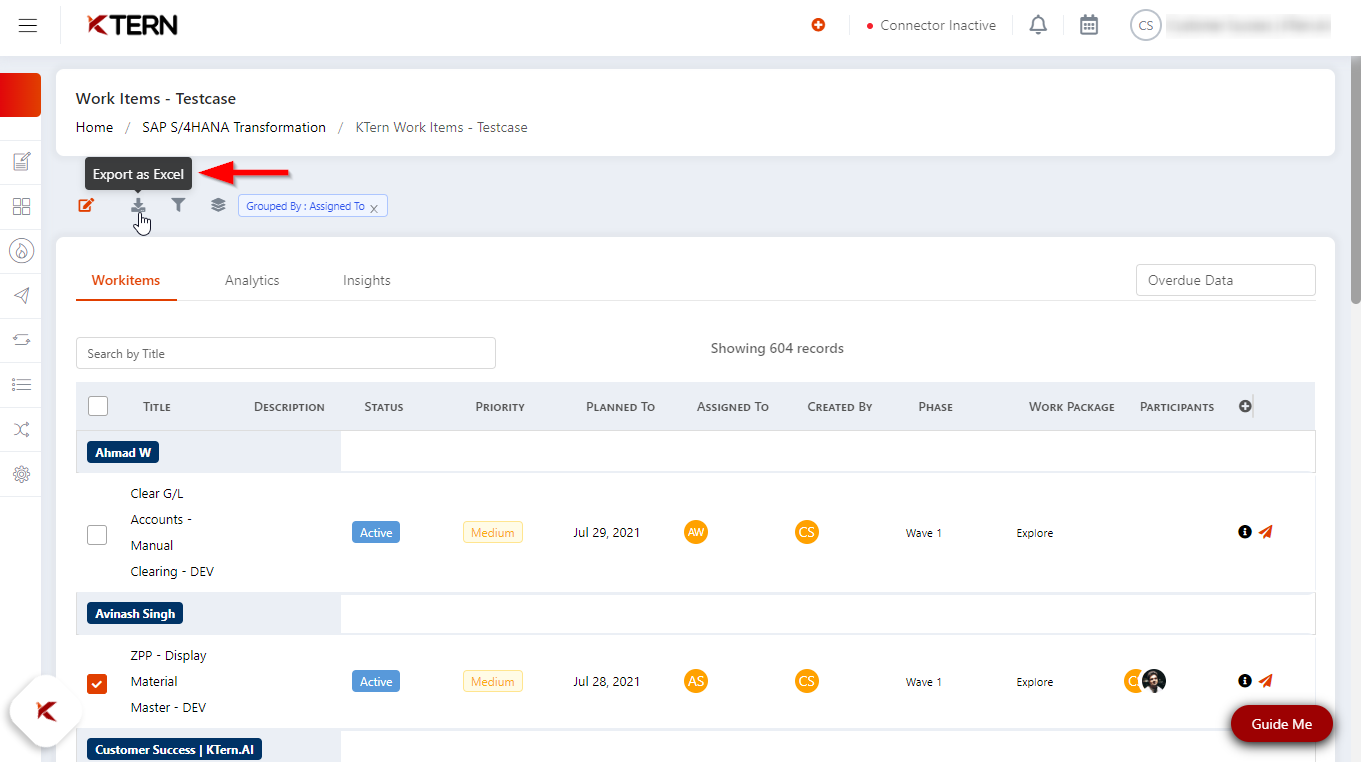Open the flame sidebar icon

point(21,250)
